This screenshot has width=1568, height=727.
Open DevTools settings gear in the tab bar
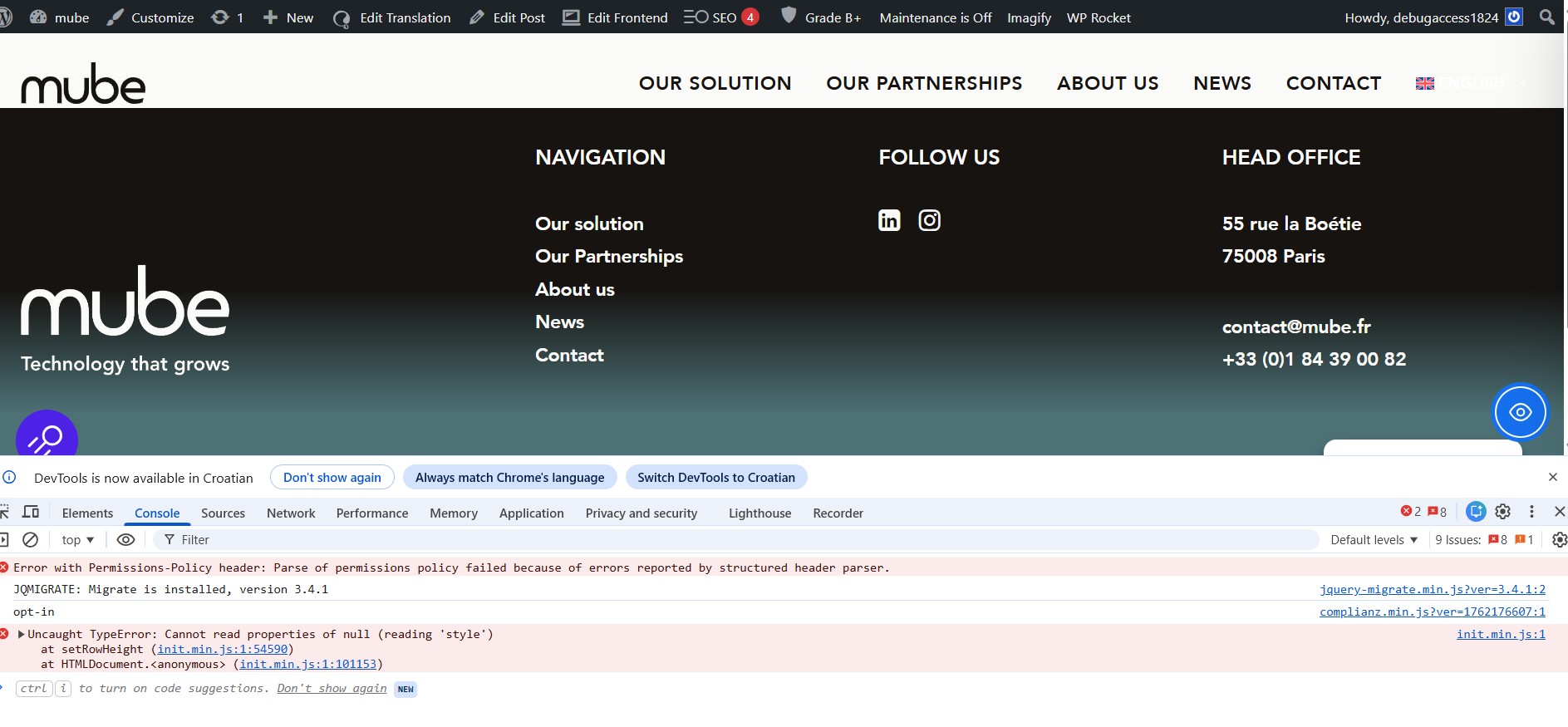(x=1502, y=512)
